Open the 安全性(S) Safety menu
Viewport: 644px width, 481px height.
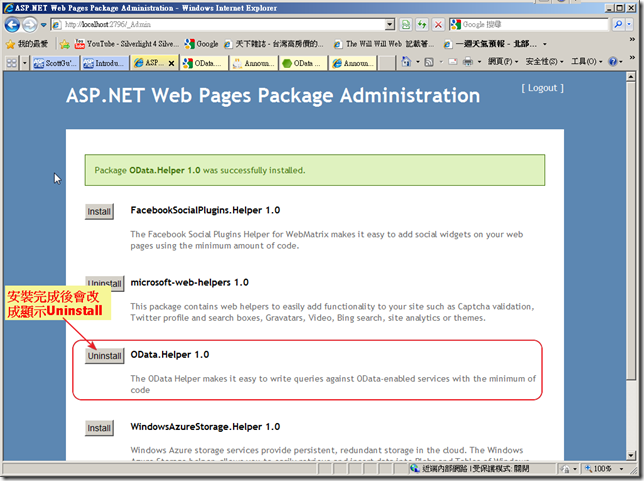click(544, 62)
